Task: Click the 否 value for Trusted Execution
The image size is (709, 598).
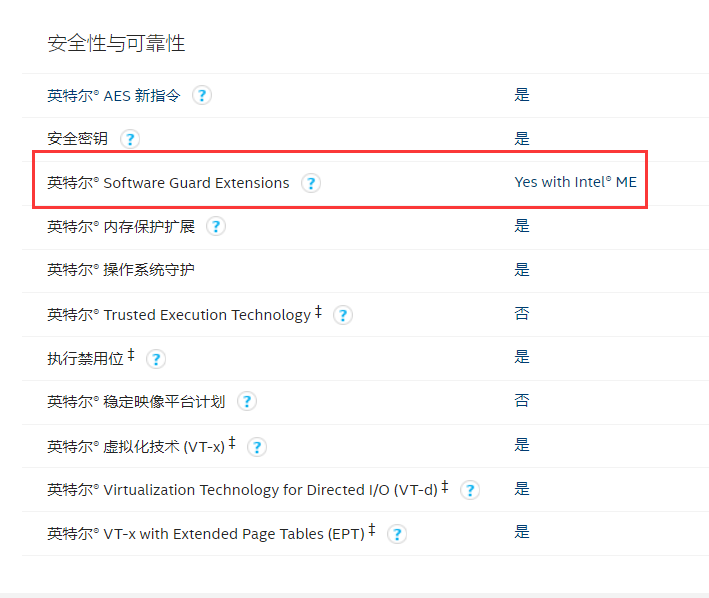Action: click(x=522, y=313)
